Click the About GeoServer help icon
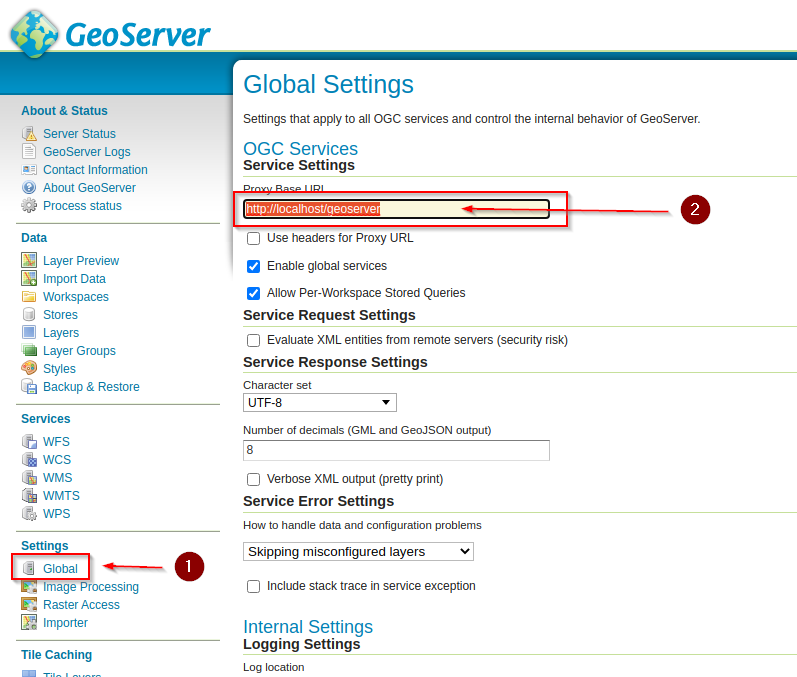 click(29, 188)
